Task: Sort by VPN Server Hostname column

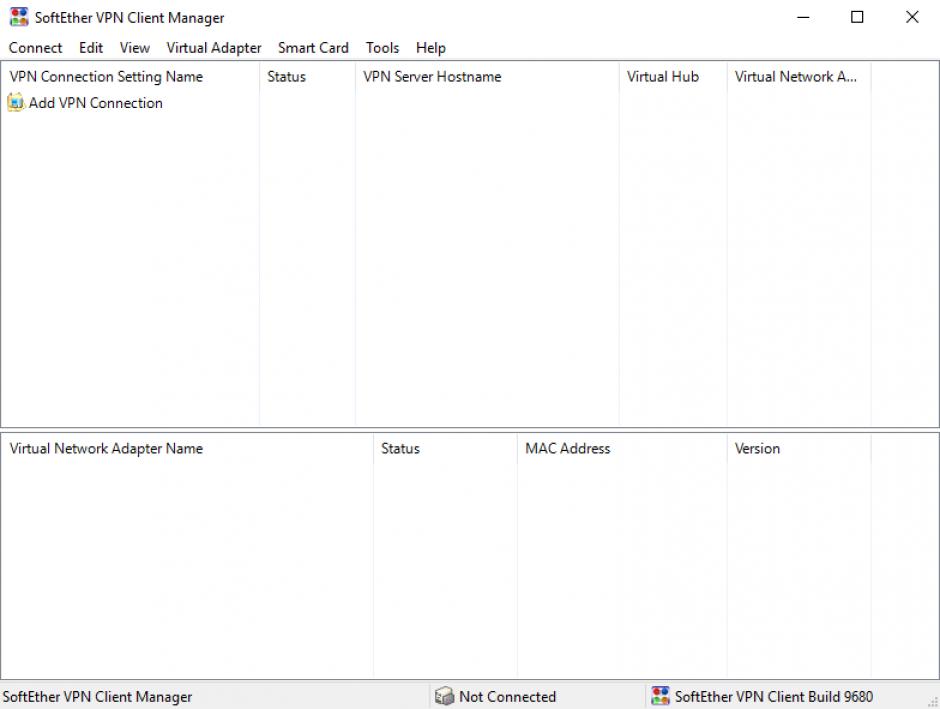Action: (432, 77)
